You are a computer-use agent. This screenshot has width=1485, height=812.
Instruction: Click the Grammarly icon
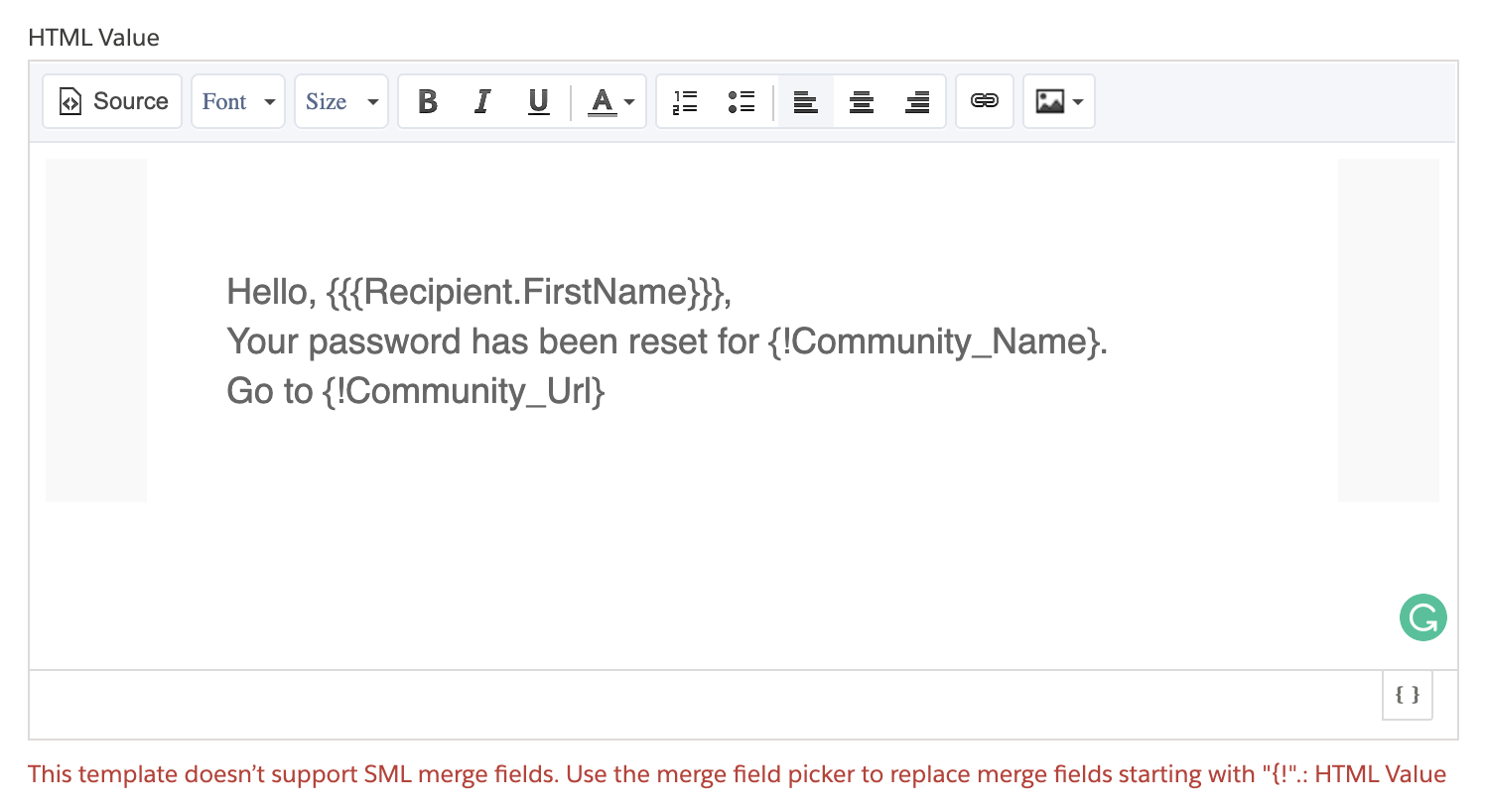point(1423,617)
